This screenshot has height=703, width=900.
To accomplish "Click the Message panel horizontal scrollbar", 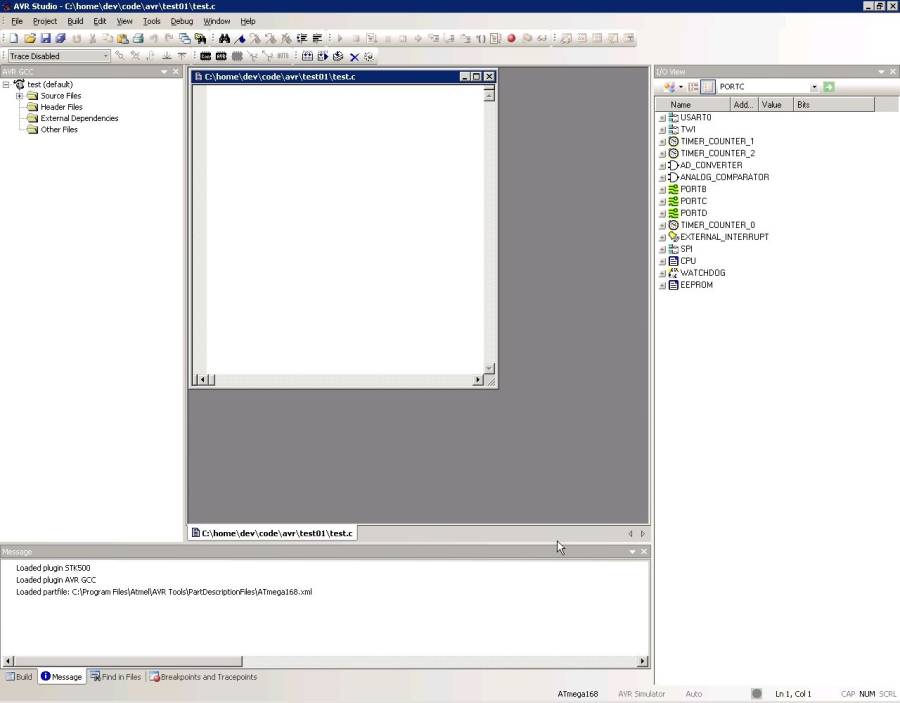I will (125, 661).
